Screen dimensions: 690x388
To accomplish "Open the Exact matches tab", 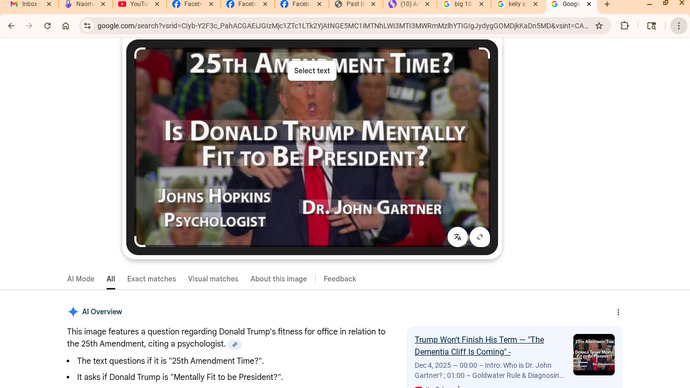I will point(151,279).
